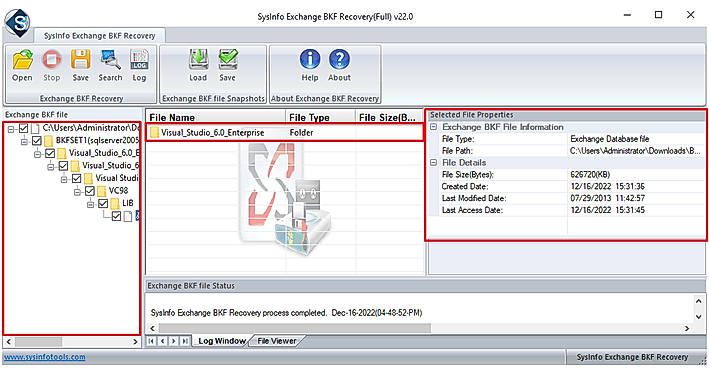Image resolution: width=709 pixels, height=368 pixels.
Task: Click tree panel scroll left arrow
Action: pyautogui.click(x=9, y=342)
